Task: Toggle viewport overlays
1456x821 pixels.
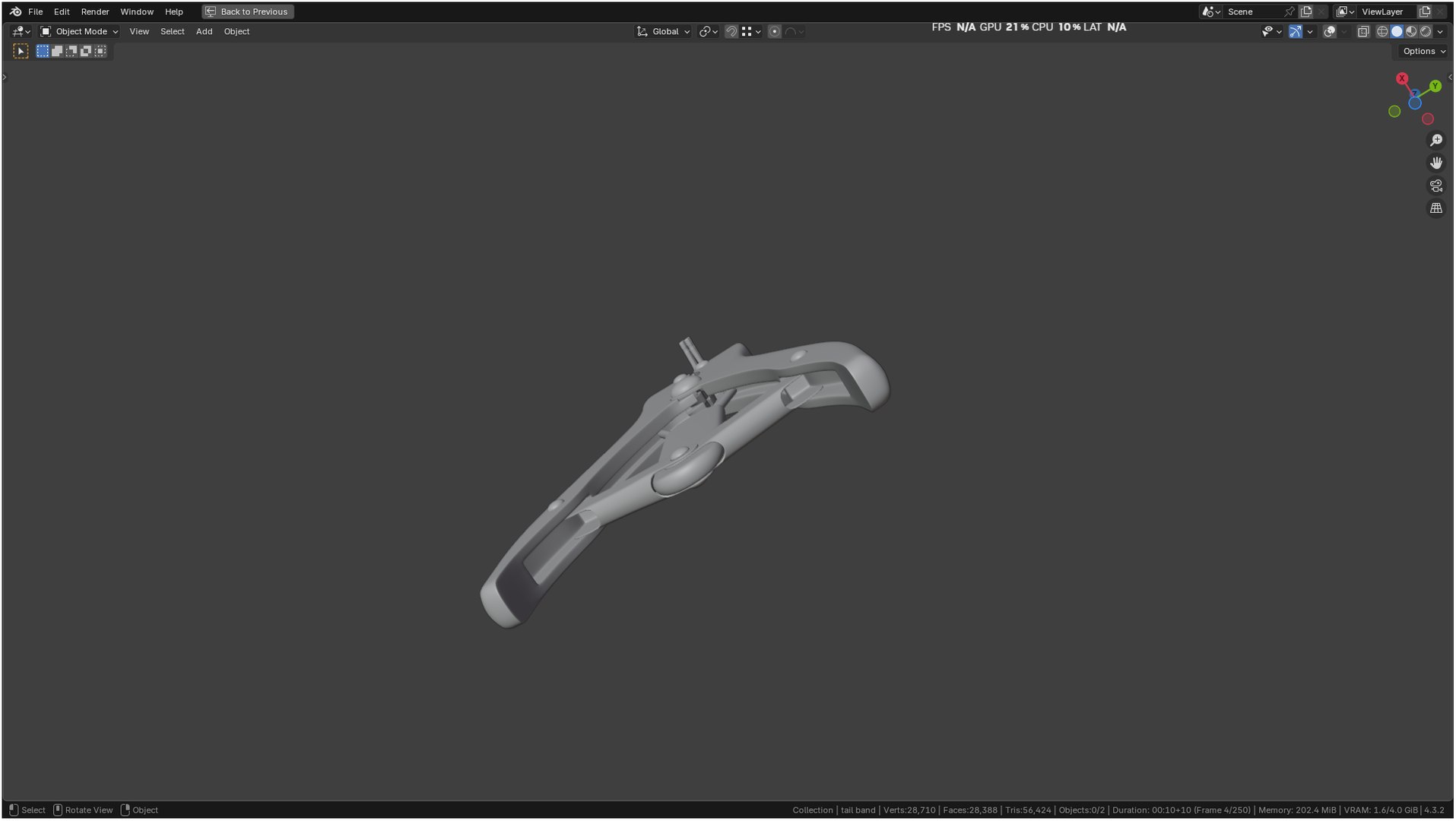Action: [1330, 31]
